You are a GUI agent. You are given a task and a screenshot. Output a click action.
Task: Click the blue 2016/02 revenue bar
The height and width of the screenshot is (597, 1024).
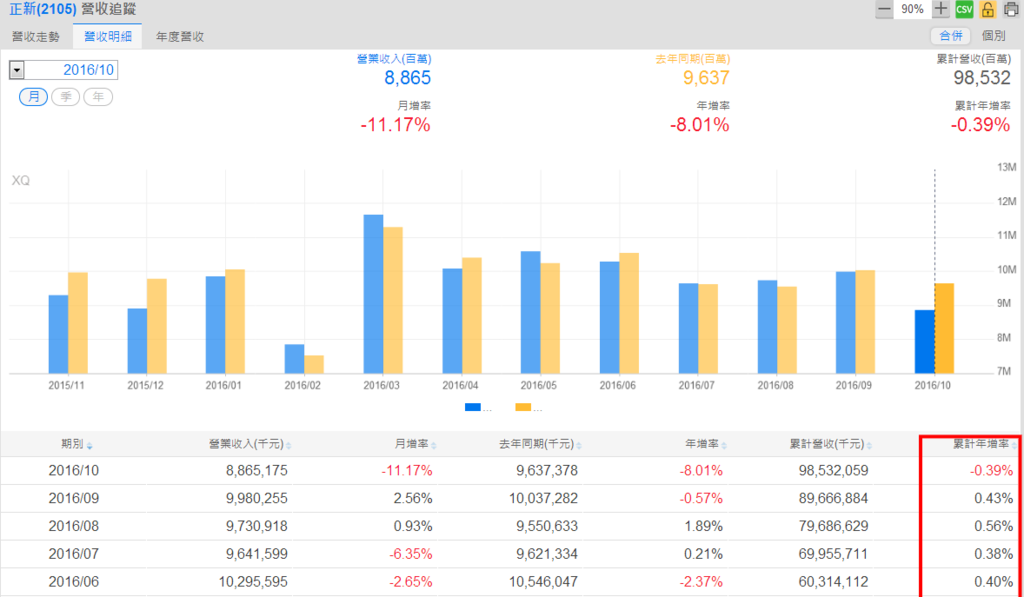point(294,359)
